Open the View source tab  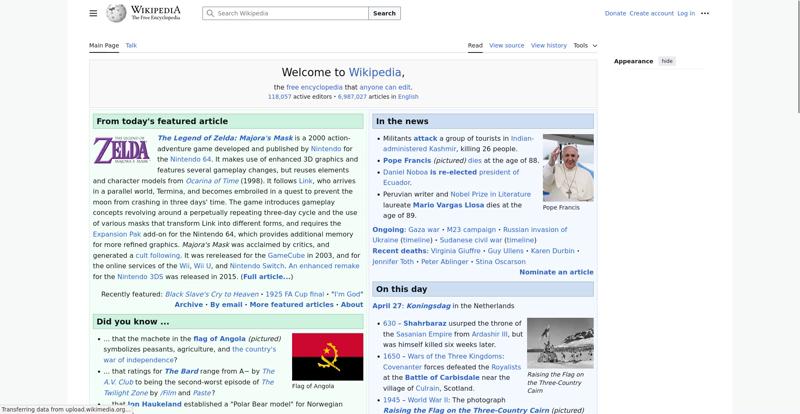(507, 45)
